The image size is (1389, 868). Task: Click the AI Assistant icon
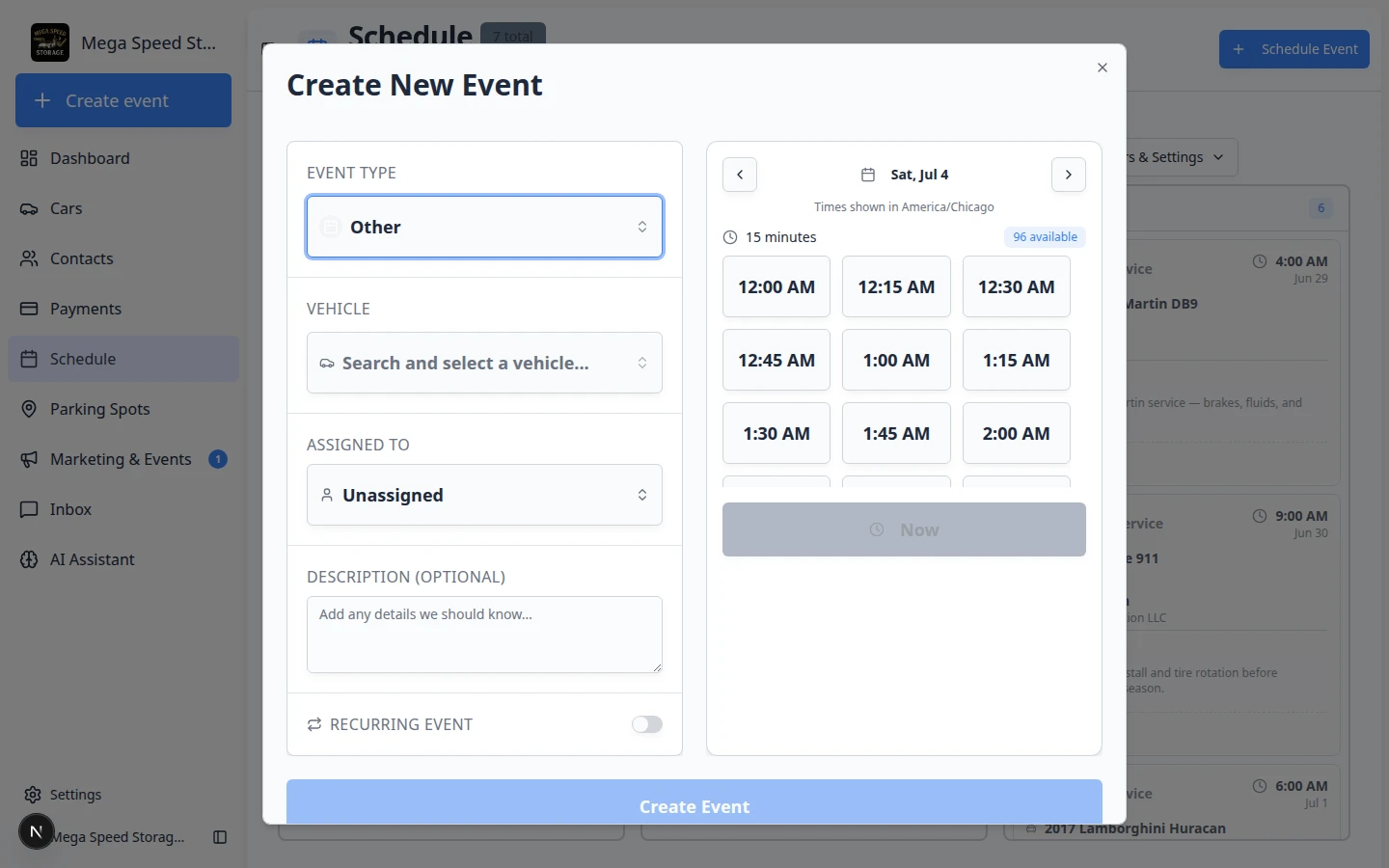click(29, 559)
